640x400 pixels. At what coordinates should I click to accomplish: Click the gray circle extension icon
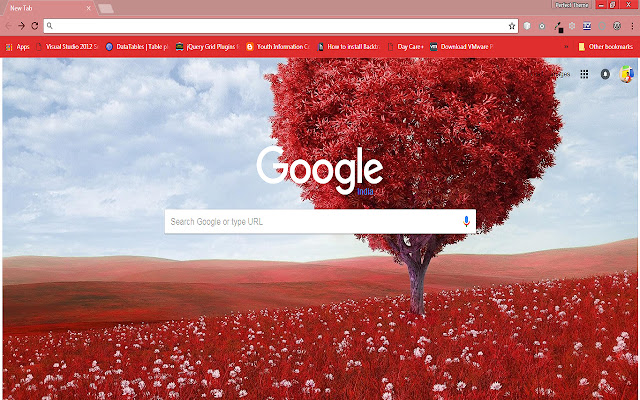[x=602, y=26]
